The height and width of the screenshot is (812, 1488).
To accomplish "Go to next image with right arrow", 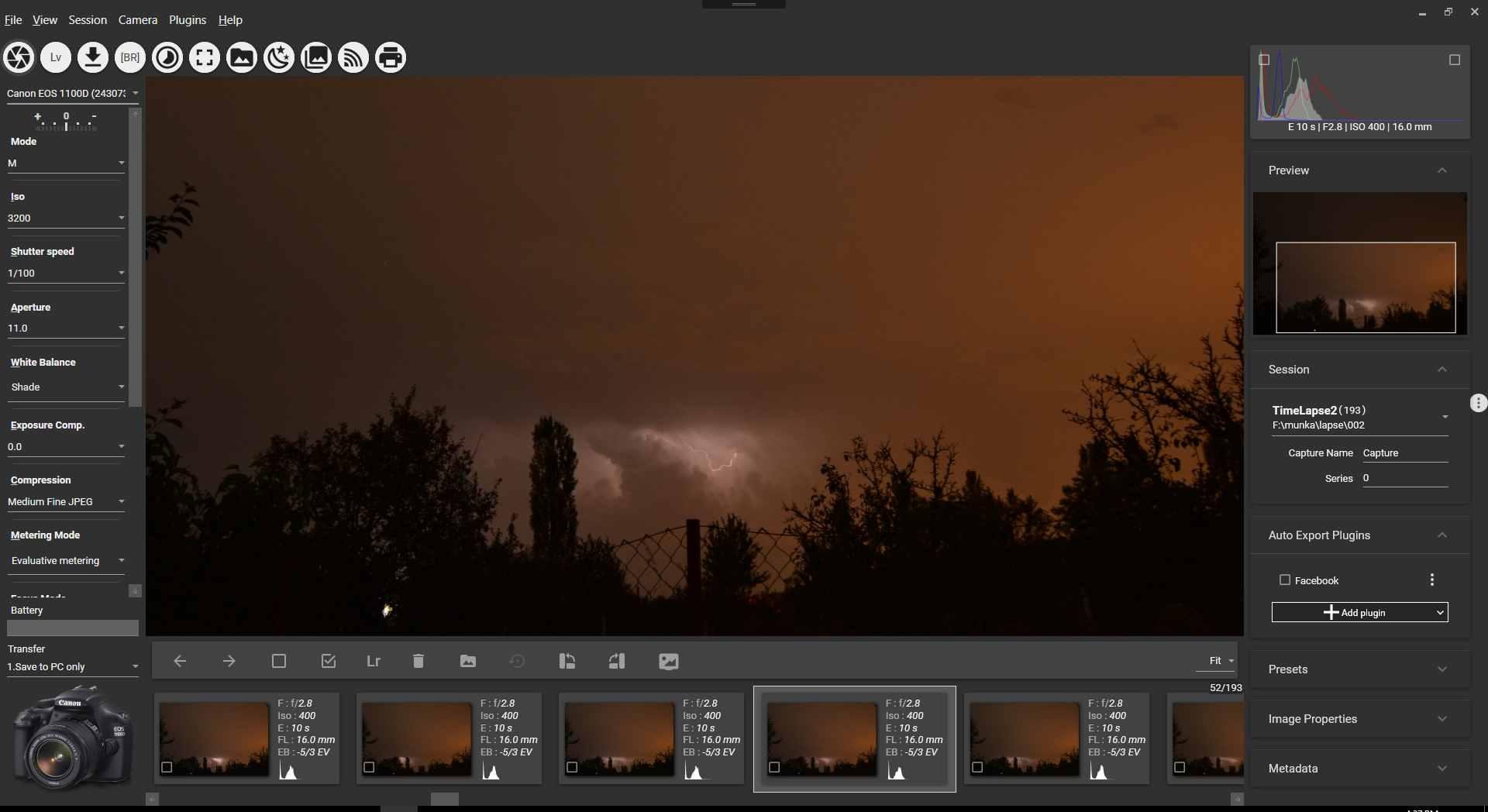I will pos(229,661).
